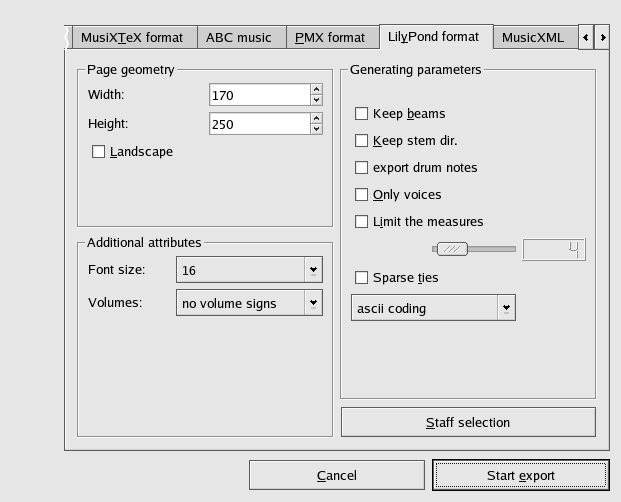Enable export drum notes
This screenshot has width=621, height=502.
362,168
